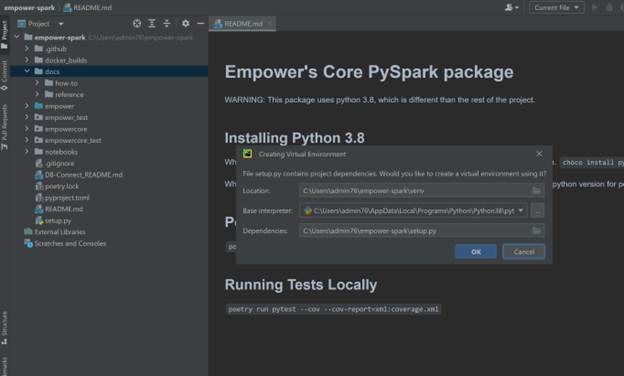The image size is (624, 376).
Task: Click the Debug bug icon in the top toolbar
Action: 609,8
